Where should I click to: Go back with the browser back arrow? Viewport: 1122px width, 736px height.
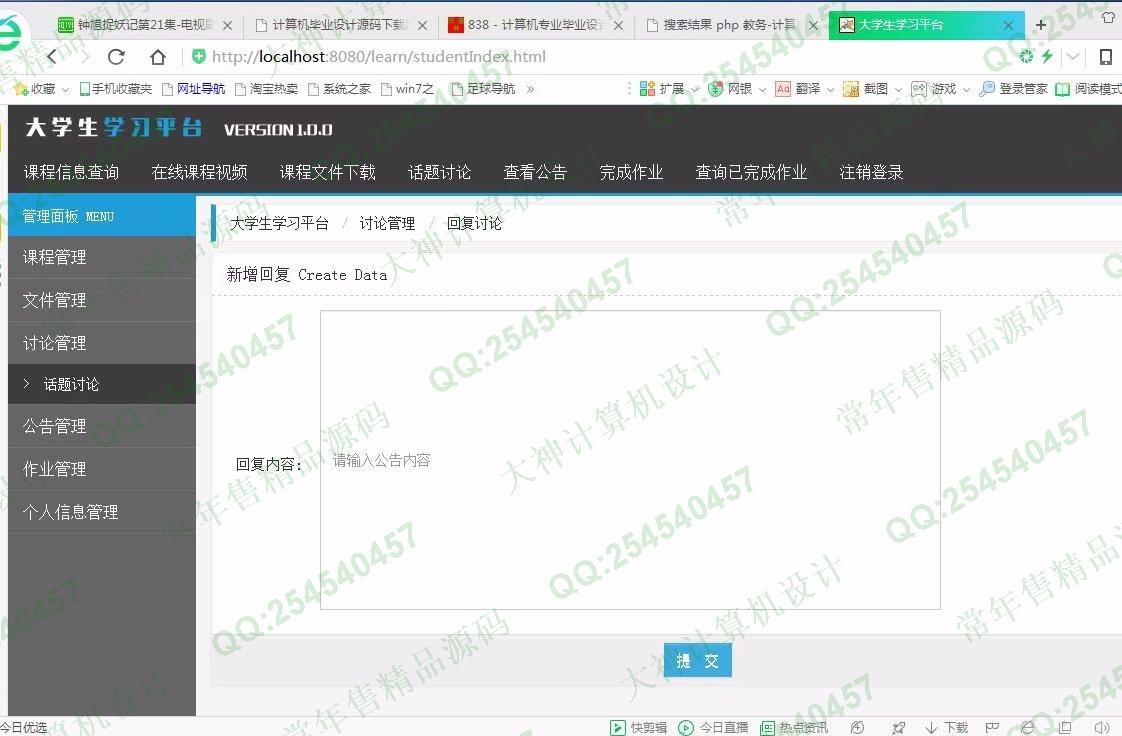click(x=52, y=57)
